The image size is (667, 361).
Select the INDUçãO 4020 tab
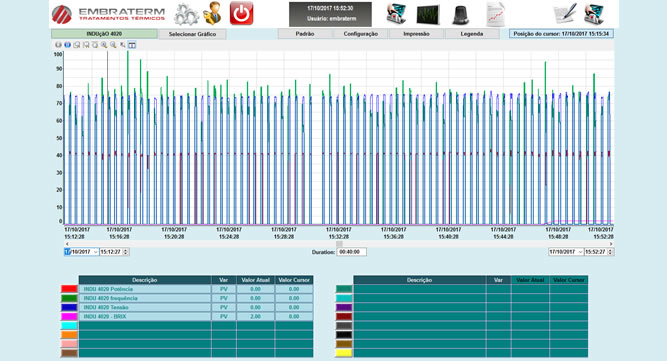[x=104, y=34]
